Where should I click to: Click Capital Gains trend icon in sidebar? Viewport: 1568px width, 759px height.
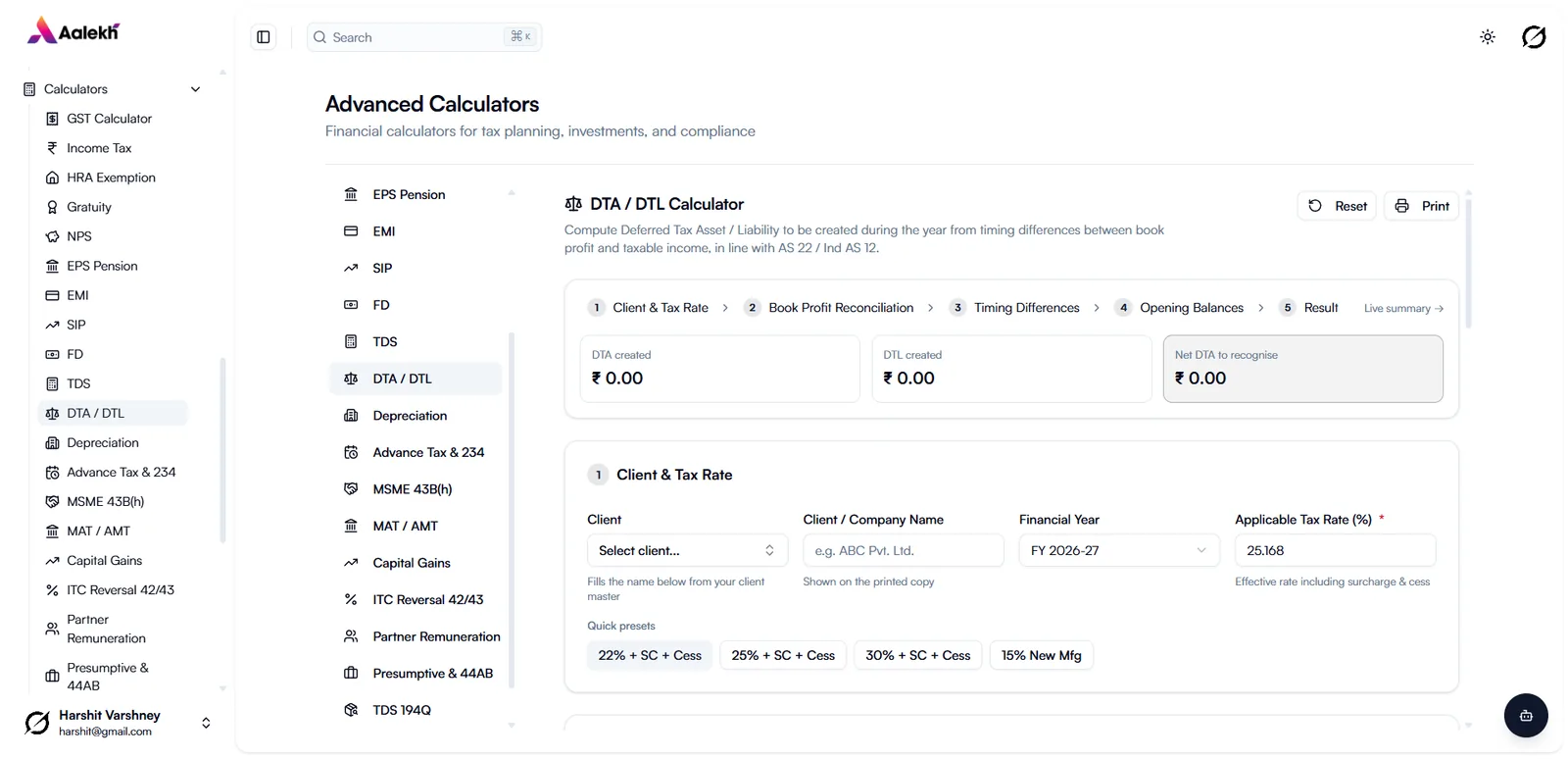[x=53, y=561]
